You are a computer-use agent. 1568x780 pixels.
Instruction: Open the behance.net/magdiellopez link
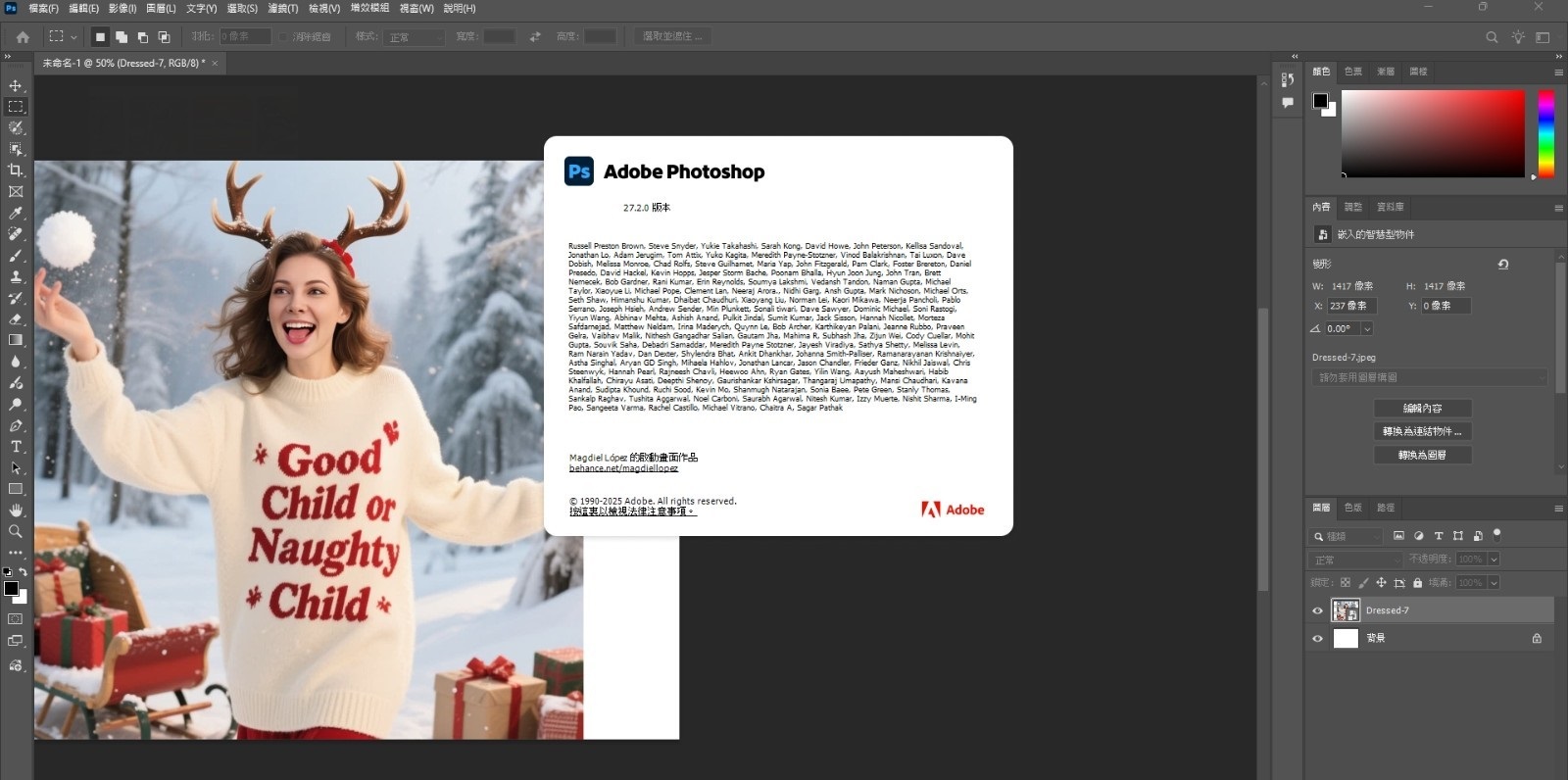pyautogui.click(x=623, y=468)
